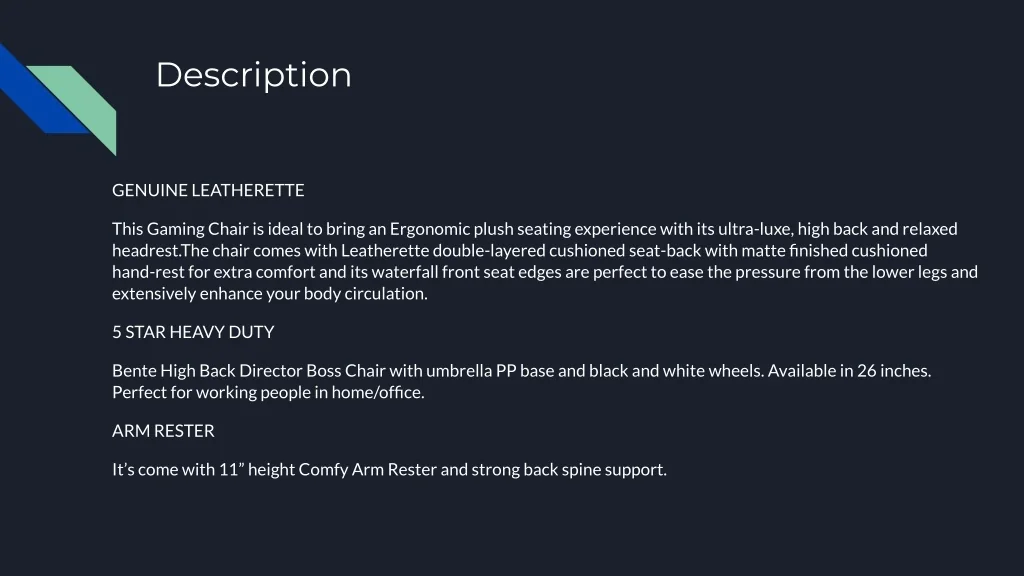
Task: Select the "ARM RESTER" heading
Action: click(163, 431)
